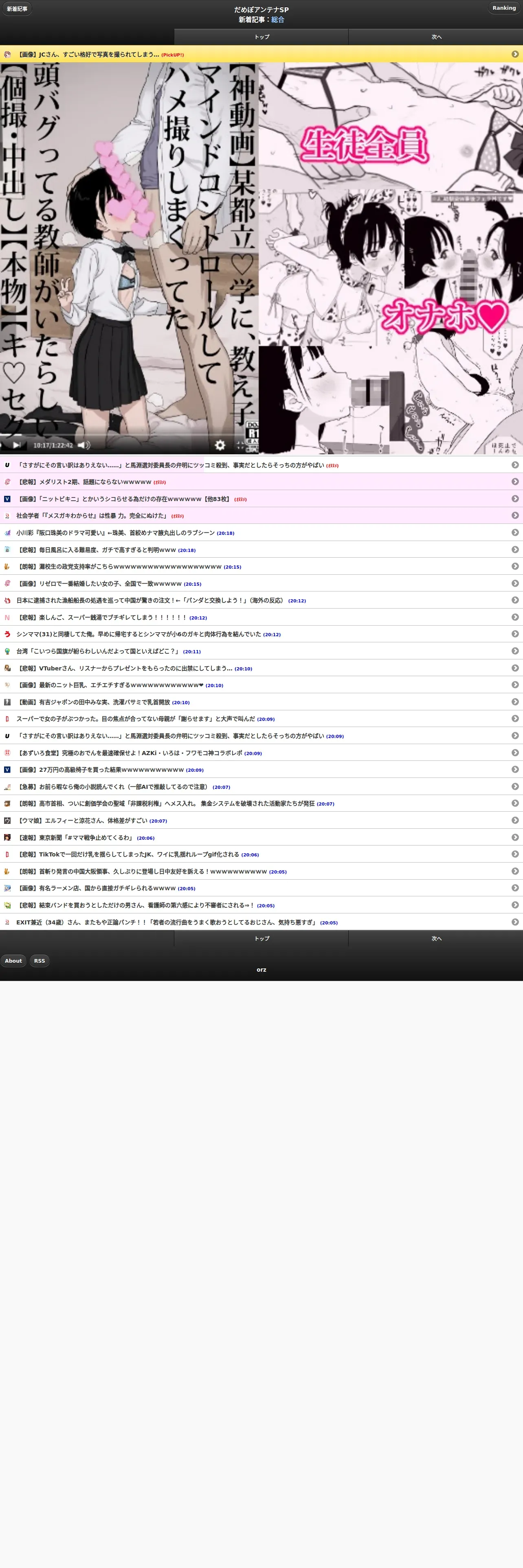Screen dimensions: 523x1568
Task: Click arrow icon beside 有名ラーメン店 article
Action: pyautogui.click(x=515, y=887)
